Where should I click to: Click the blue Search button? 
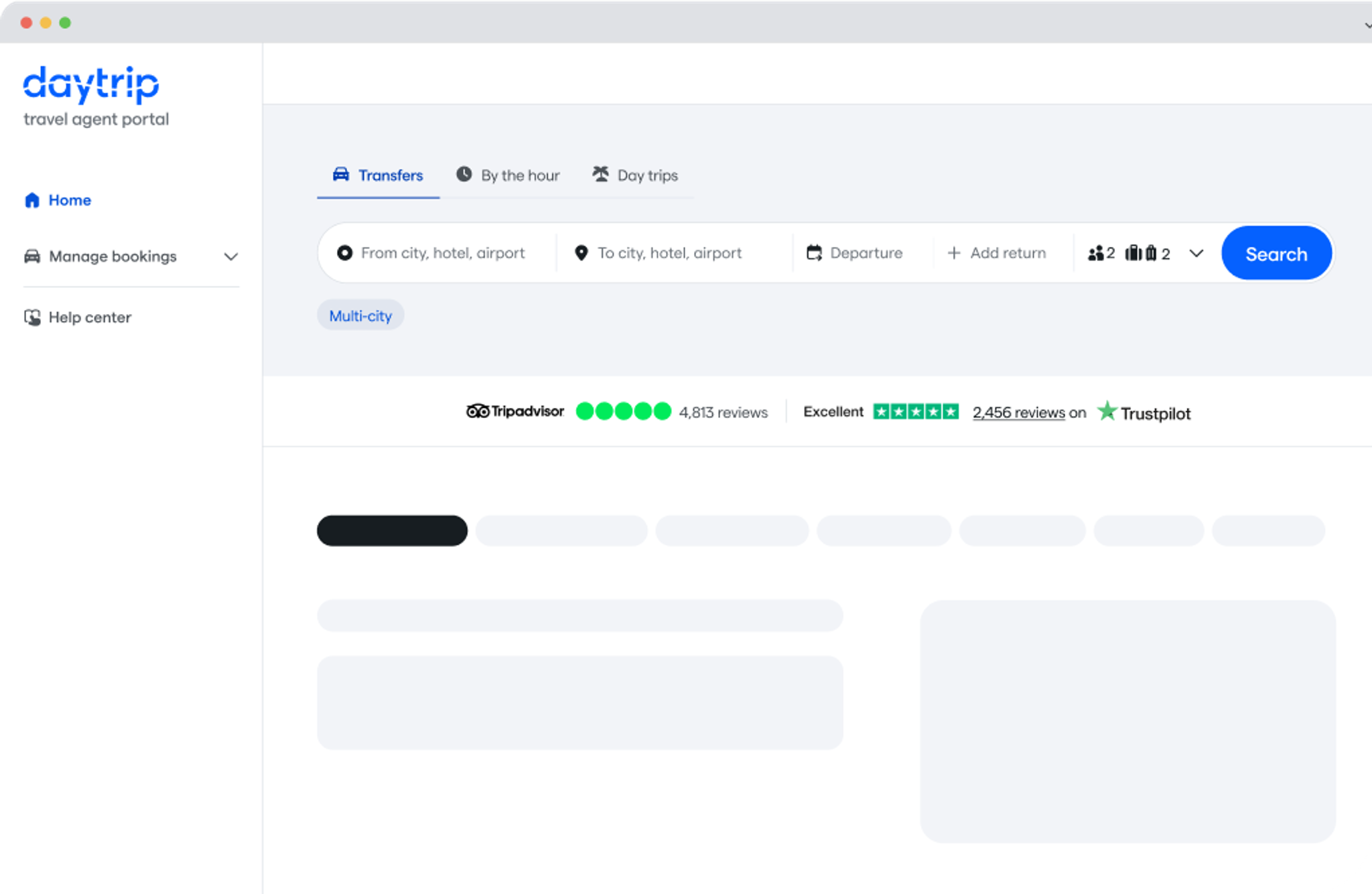coord(1276,253)
